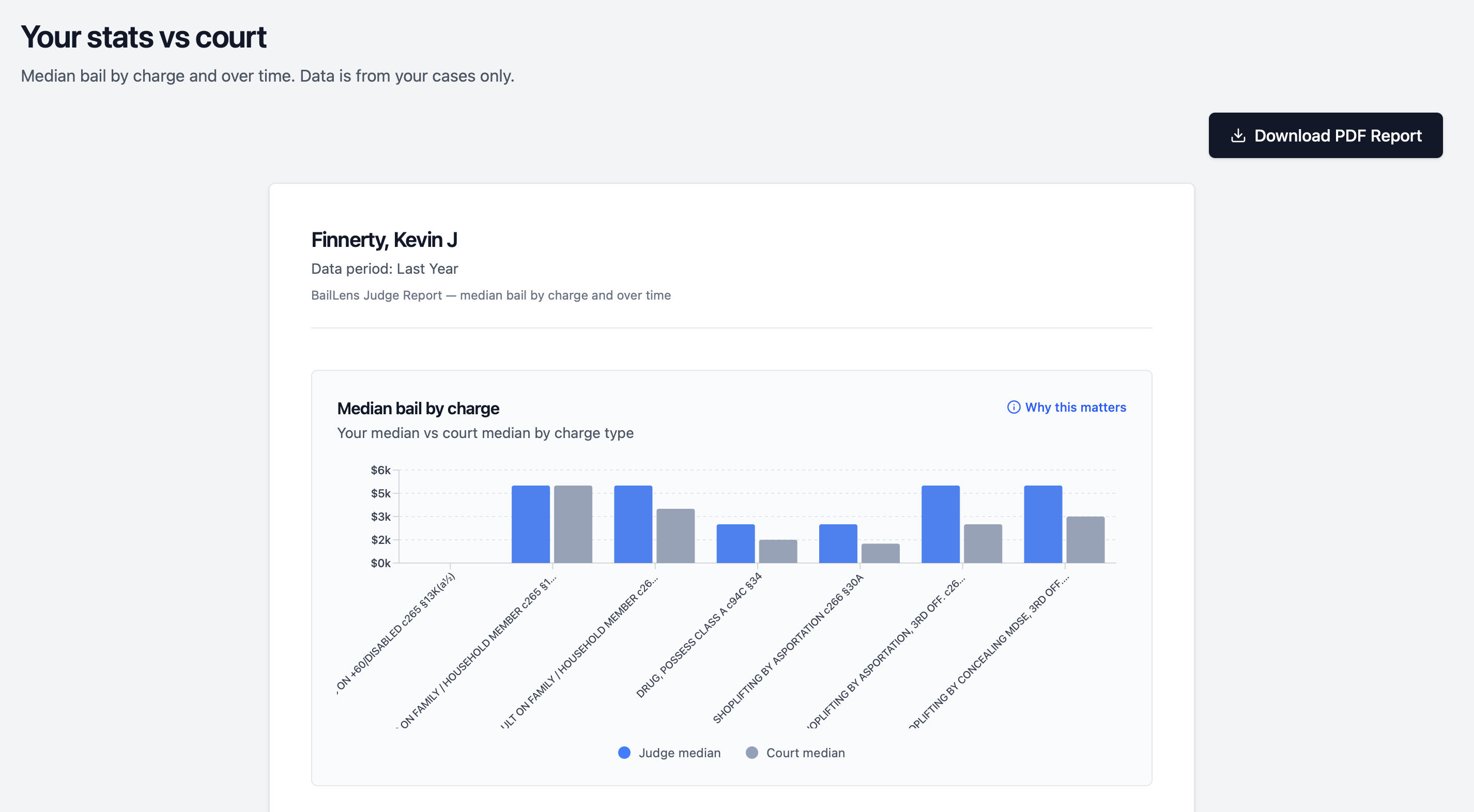The width and height of the screenshot is (1474, 812).
Task: Click court bar for DRUG, POSSESS CLASS A
Action: [778, 551]
